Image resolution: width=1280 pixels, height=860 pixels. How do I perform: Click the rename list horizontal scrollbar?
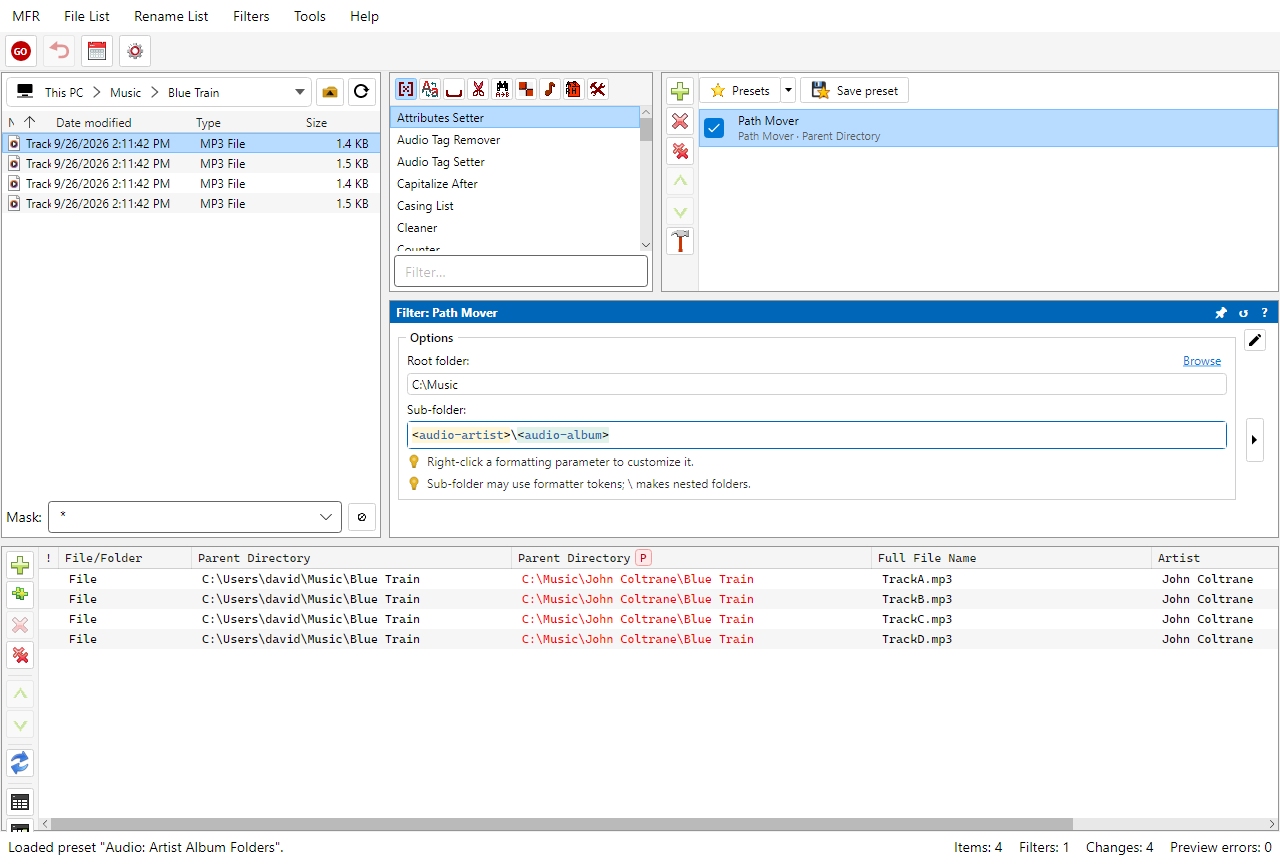click(x=562, y=824)
